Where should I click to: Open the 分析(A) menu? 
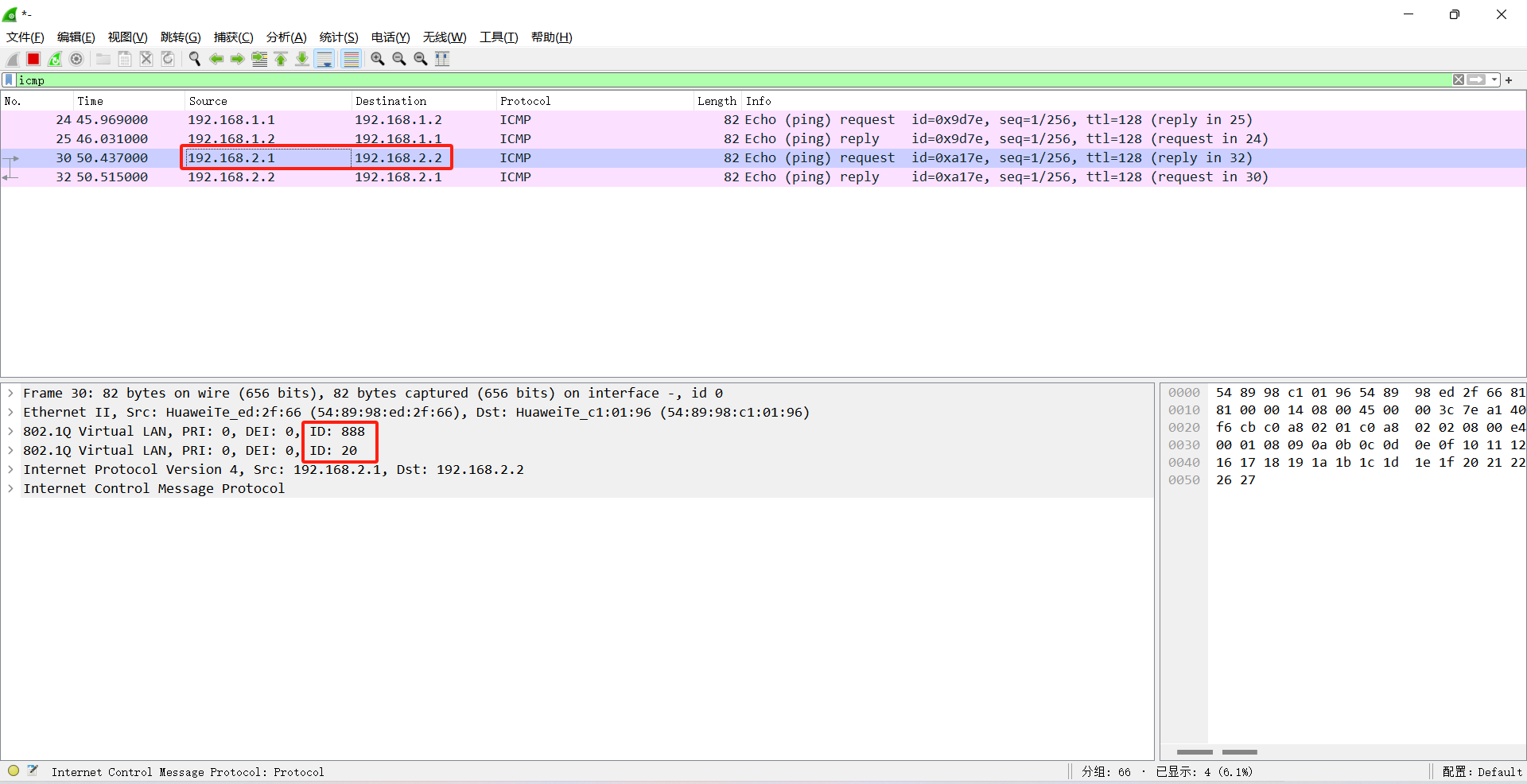(x=286, y=37)
